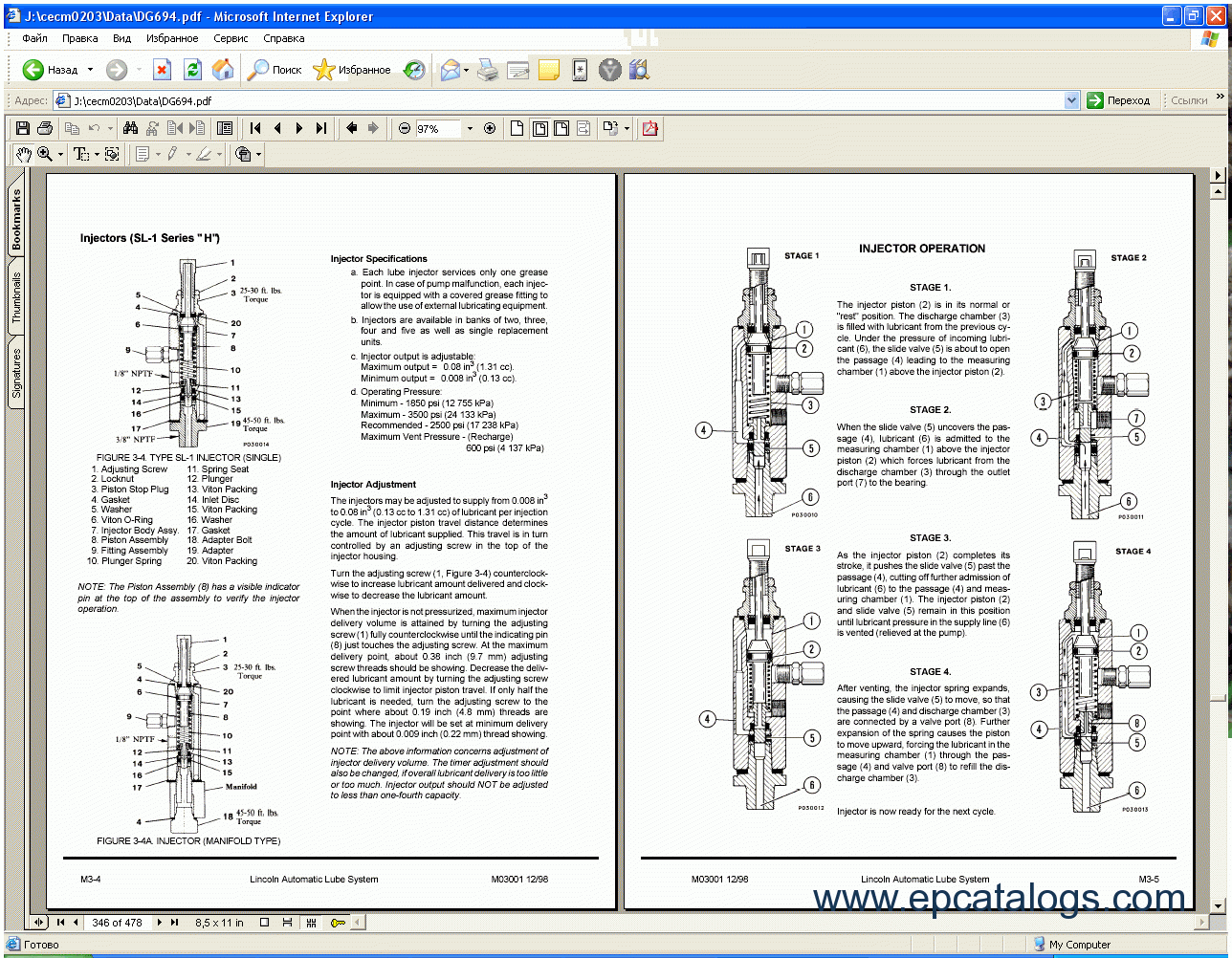
Task: Click the Назад back button
Action: point(51,70)
